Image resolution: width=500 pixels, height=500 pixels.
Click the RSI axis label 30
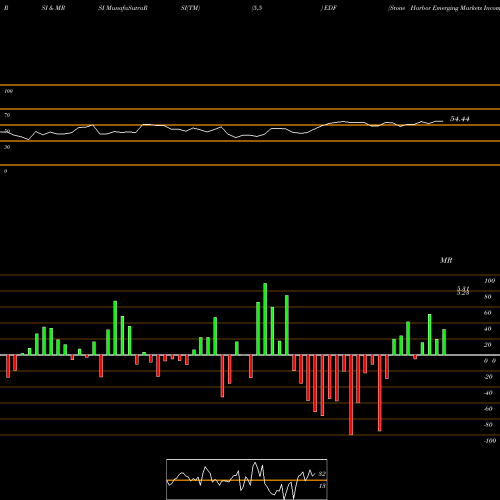pos(7,147)
